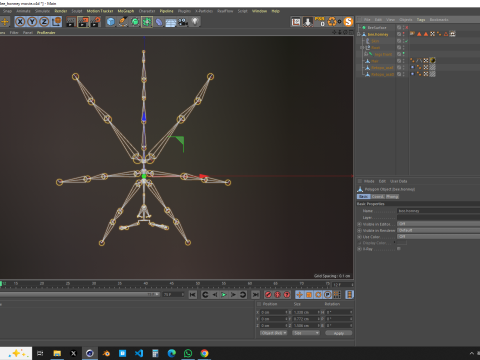The width and height of the screenshot is (480, 360).
Task: Go to end of animation
Action: (255, 295)
